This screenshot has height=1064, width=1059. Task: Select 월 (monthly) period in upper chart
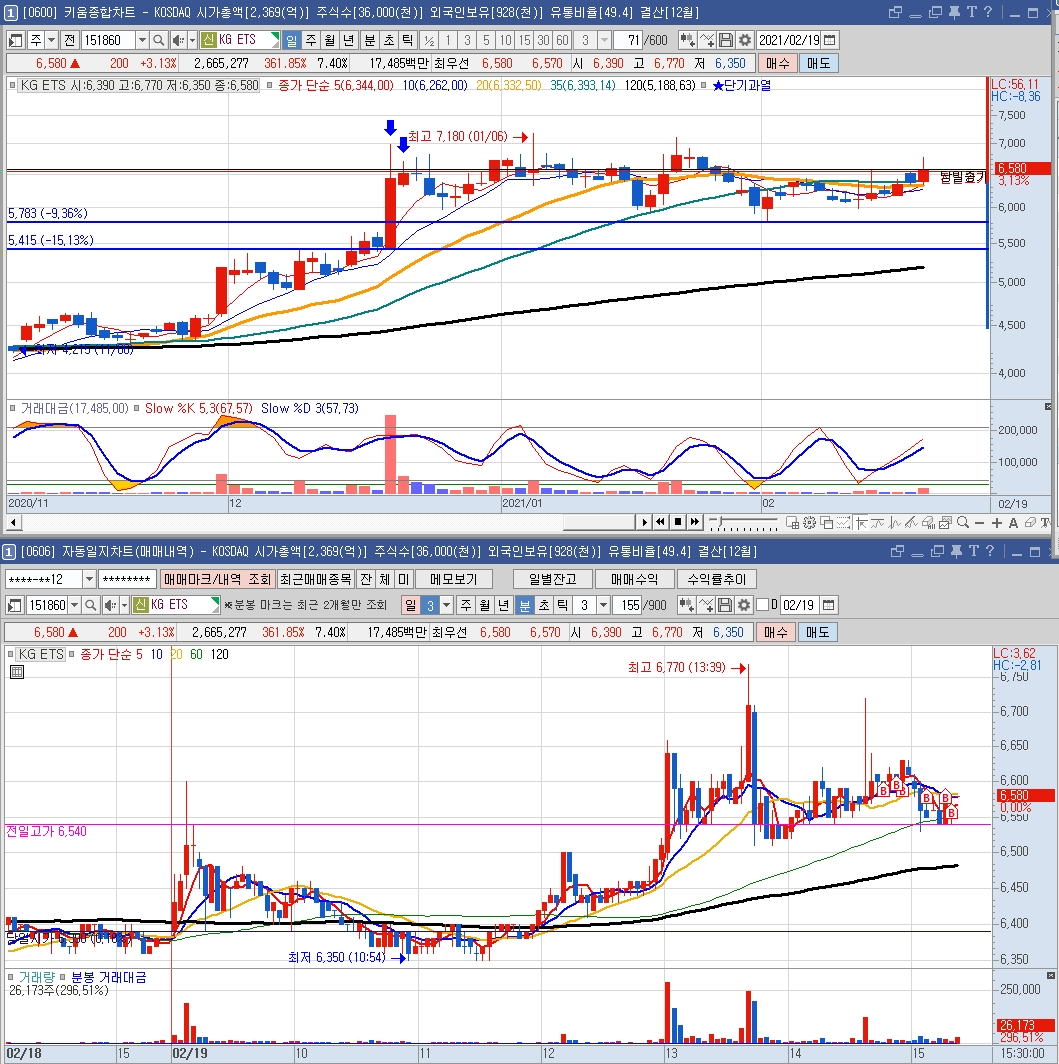pos(330,40)
